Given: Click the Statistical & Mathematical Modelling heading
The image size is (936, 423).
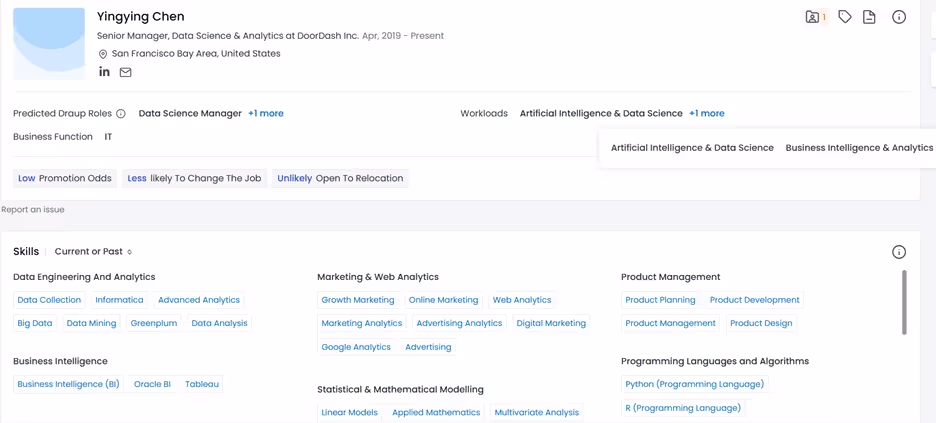Looking at the screenshot, I should click(x=401, y=390).
